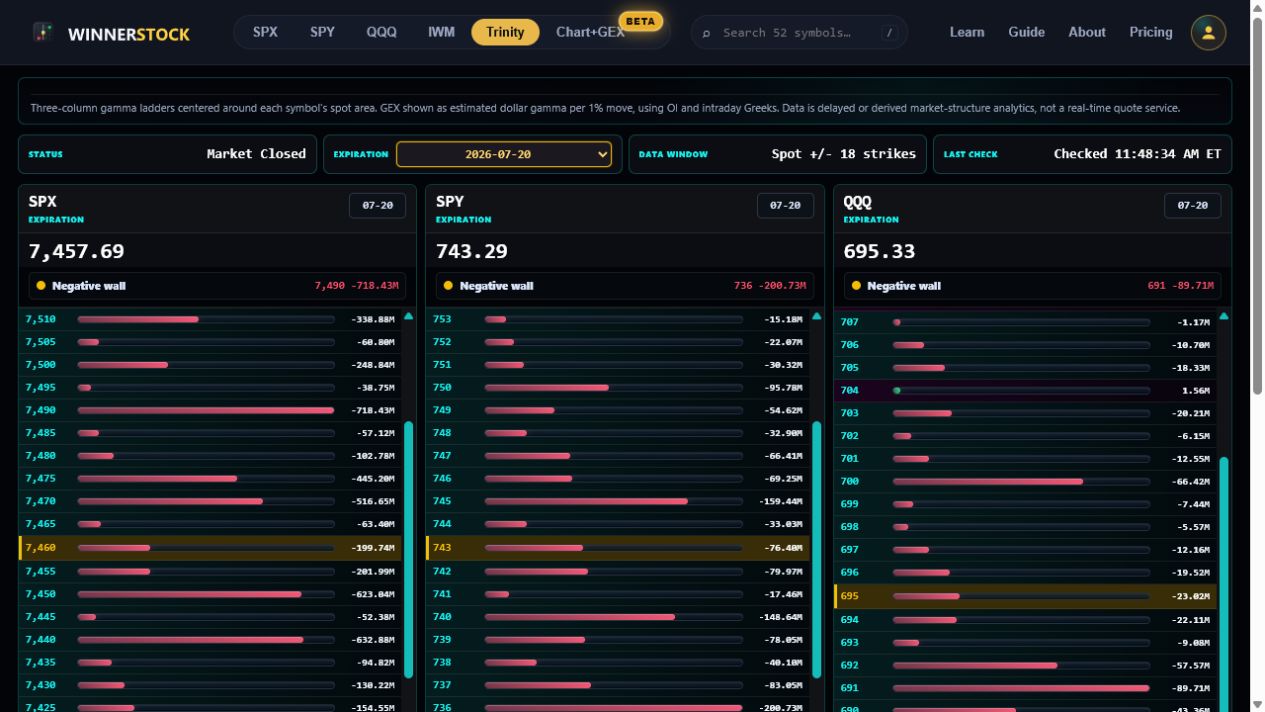Viewport: 1265px width, 712px height.
Task: Click SPX 07-20 expiration button
Action: tap(377, 205)
